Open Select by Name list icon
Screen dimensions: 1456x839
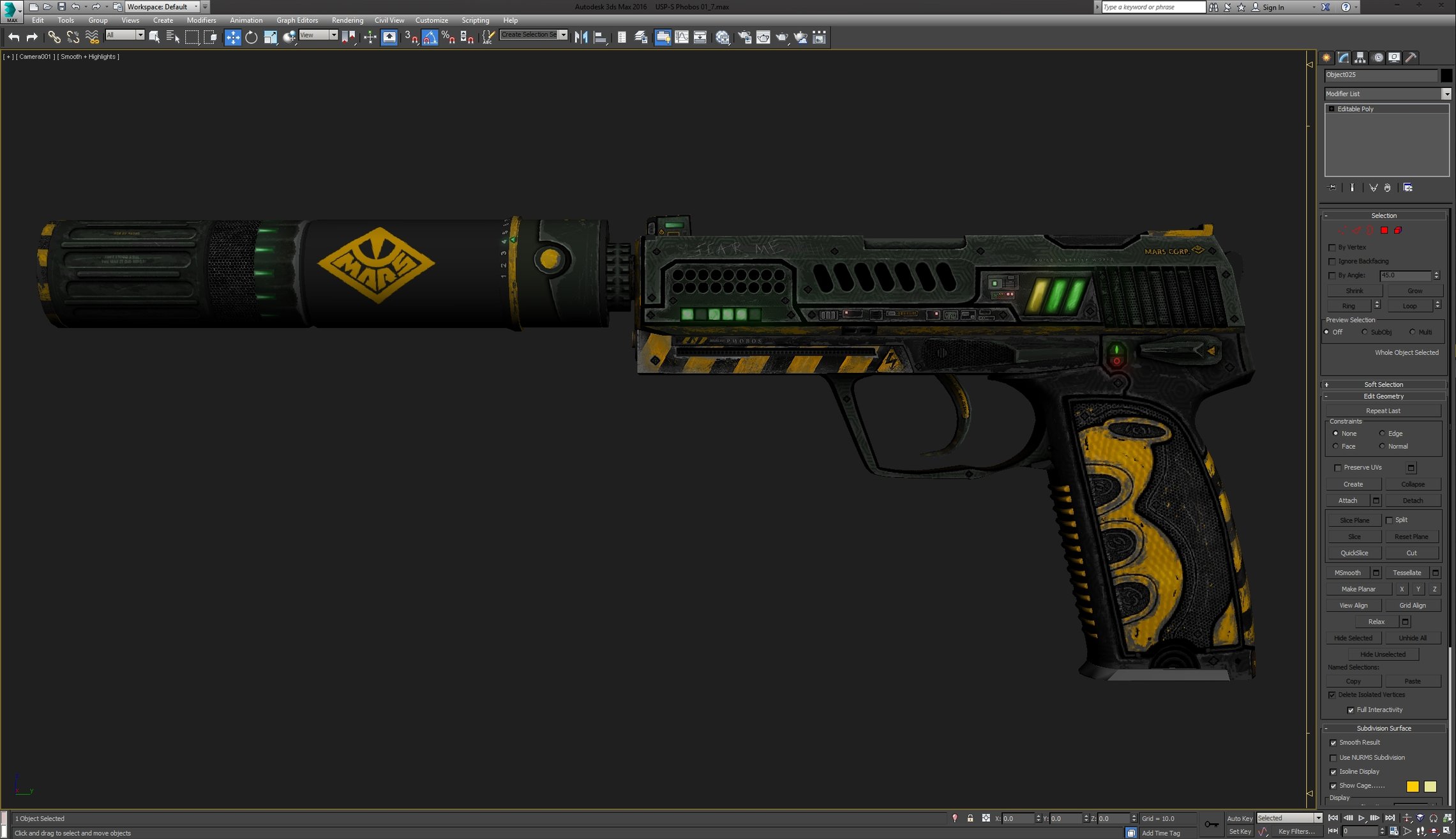coord(172,37)
